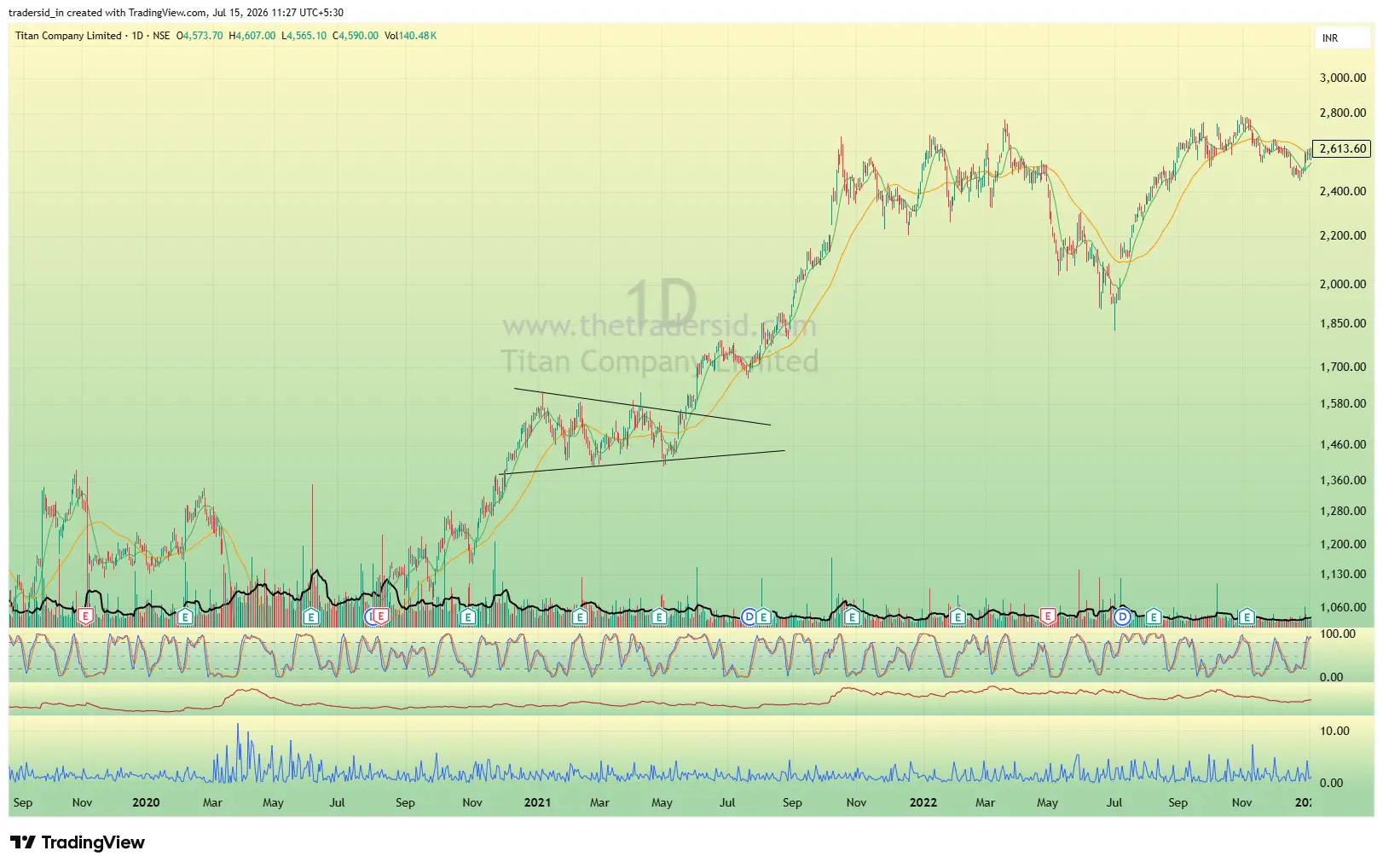
Task: Open the earnings marker at Nov 2021
Action: click(851, 616)
